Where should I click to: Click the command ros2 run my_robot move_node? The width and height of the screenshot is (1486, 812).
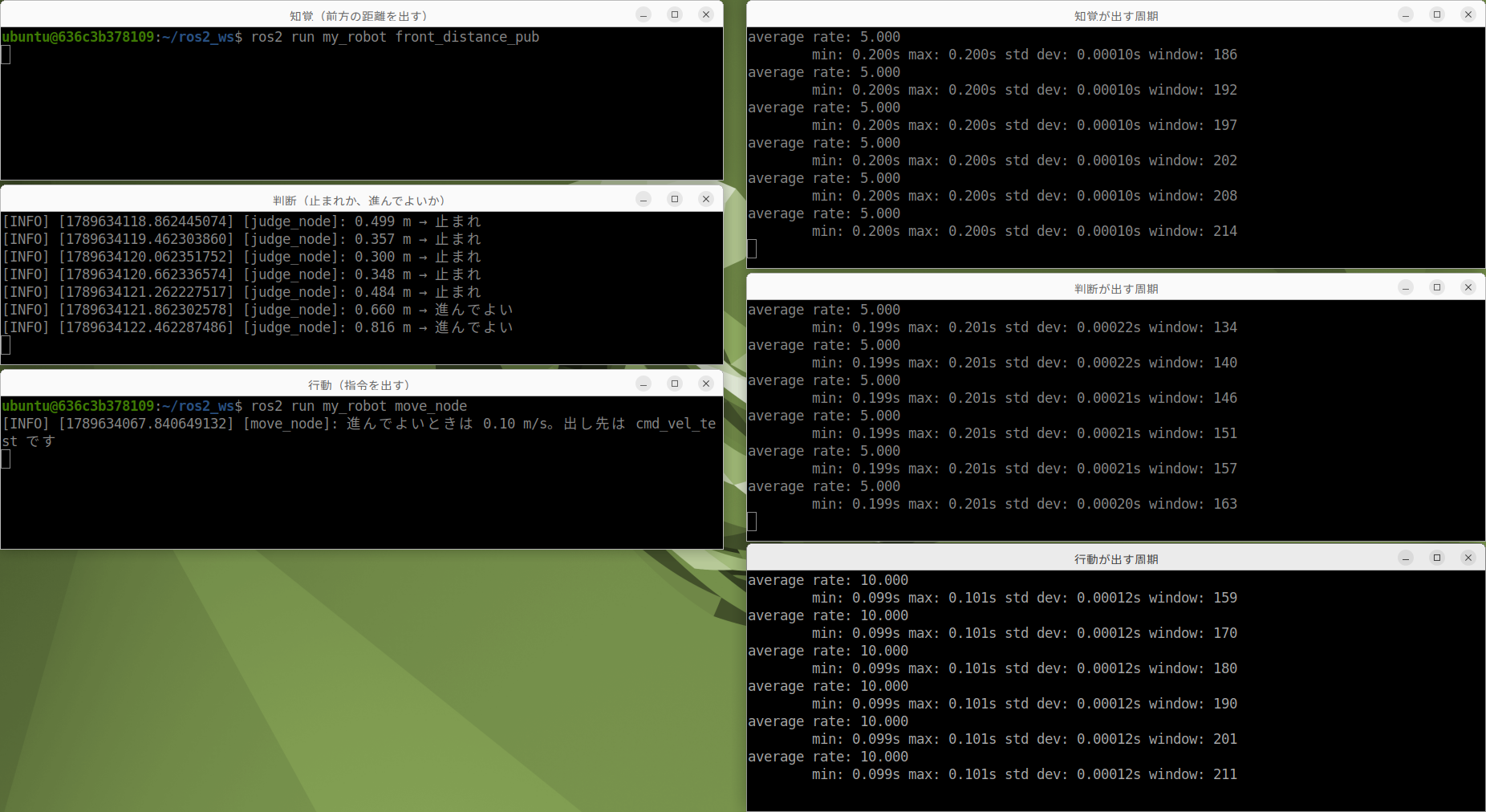tap(359, 406)
